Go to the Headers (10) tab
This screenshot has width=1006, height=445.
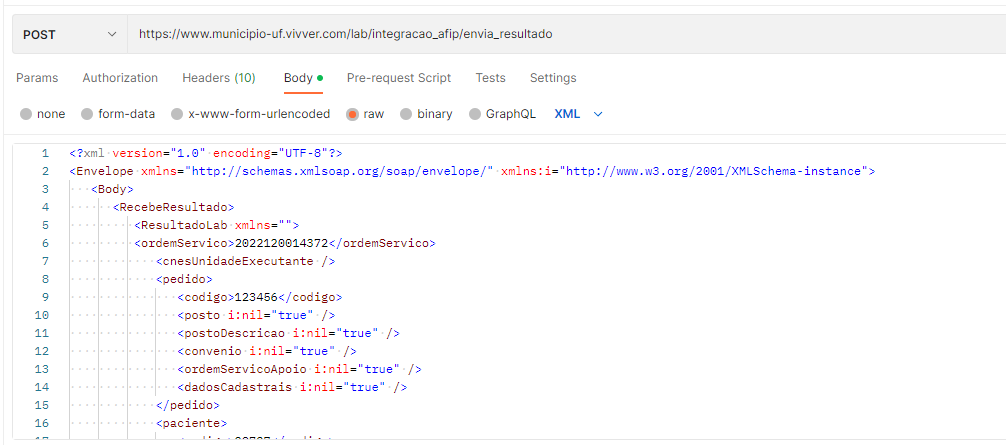pyautogui.click(x=218, y=78)
